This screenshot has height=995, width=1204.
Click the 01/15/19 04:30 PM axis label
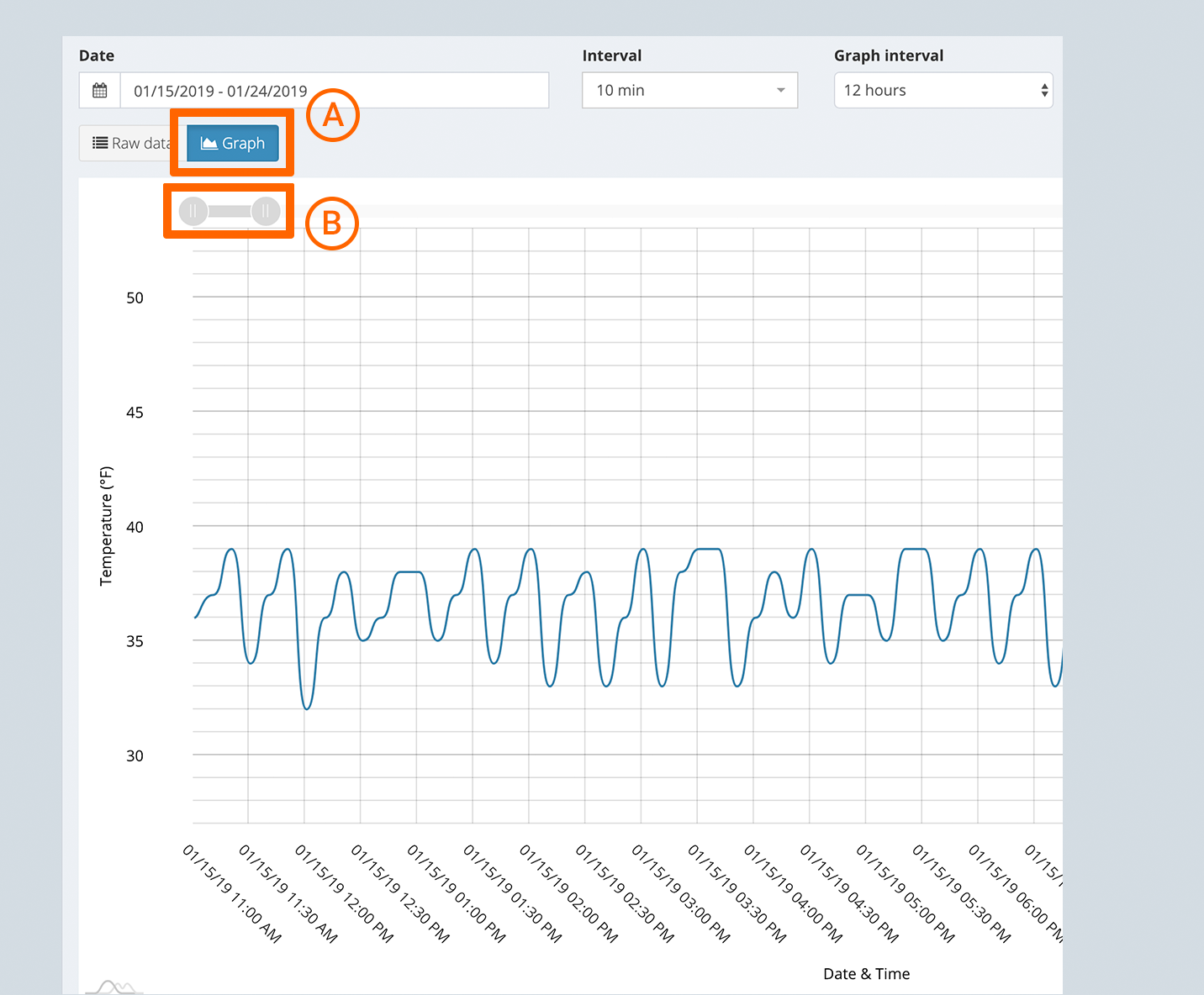[x=849, y=893]
